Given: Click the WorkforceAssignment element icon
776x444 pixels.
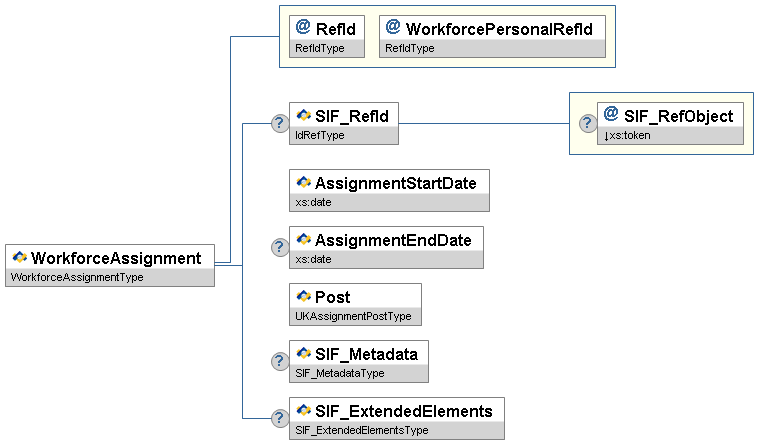Looking at the screenshot, I should click(x=19, y=258).
